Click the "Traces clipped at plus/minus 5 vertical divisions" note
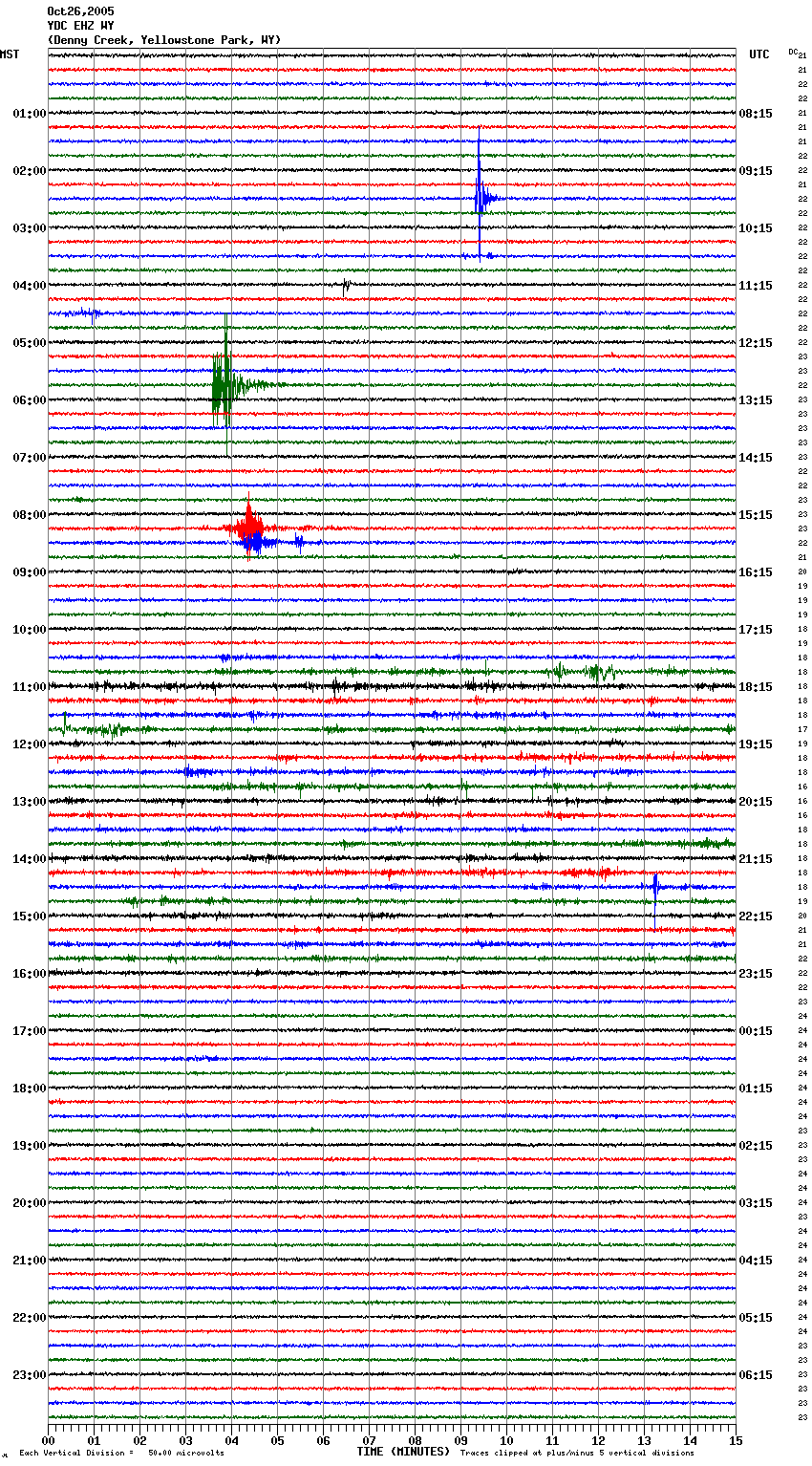The image size is (812, 1466). (577, 1453)
